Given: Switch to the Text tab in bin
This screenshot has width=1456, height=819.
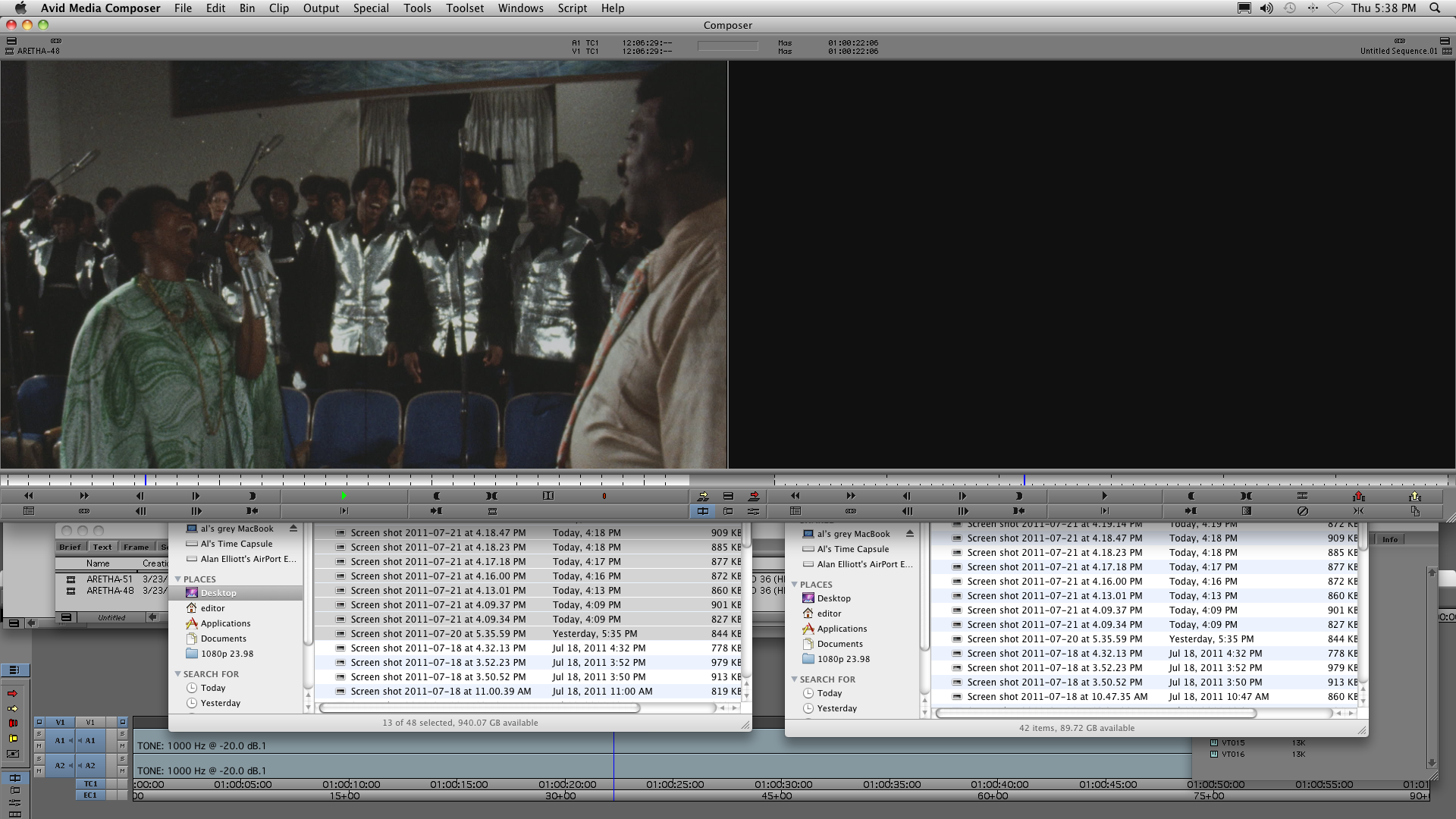Looking at the screenshot, I should click(102, 547).
